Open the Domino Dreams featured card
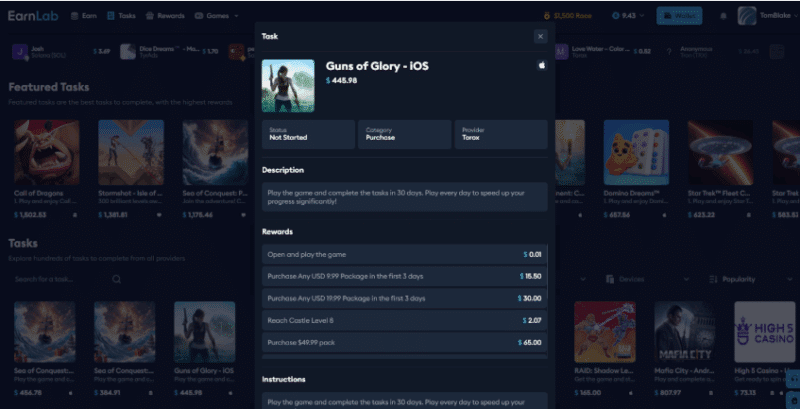The width and height of the screenshot is (800, 409). [636, 169]
